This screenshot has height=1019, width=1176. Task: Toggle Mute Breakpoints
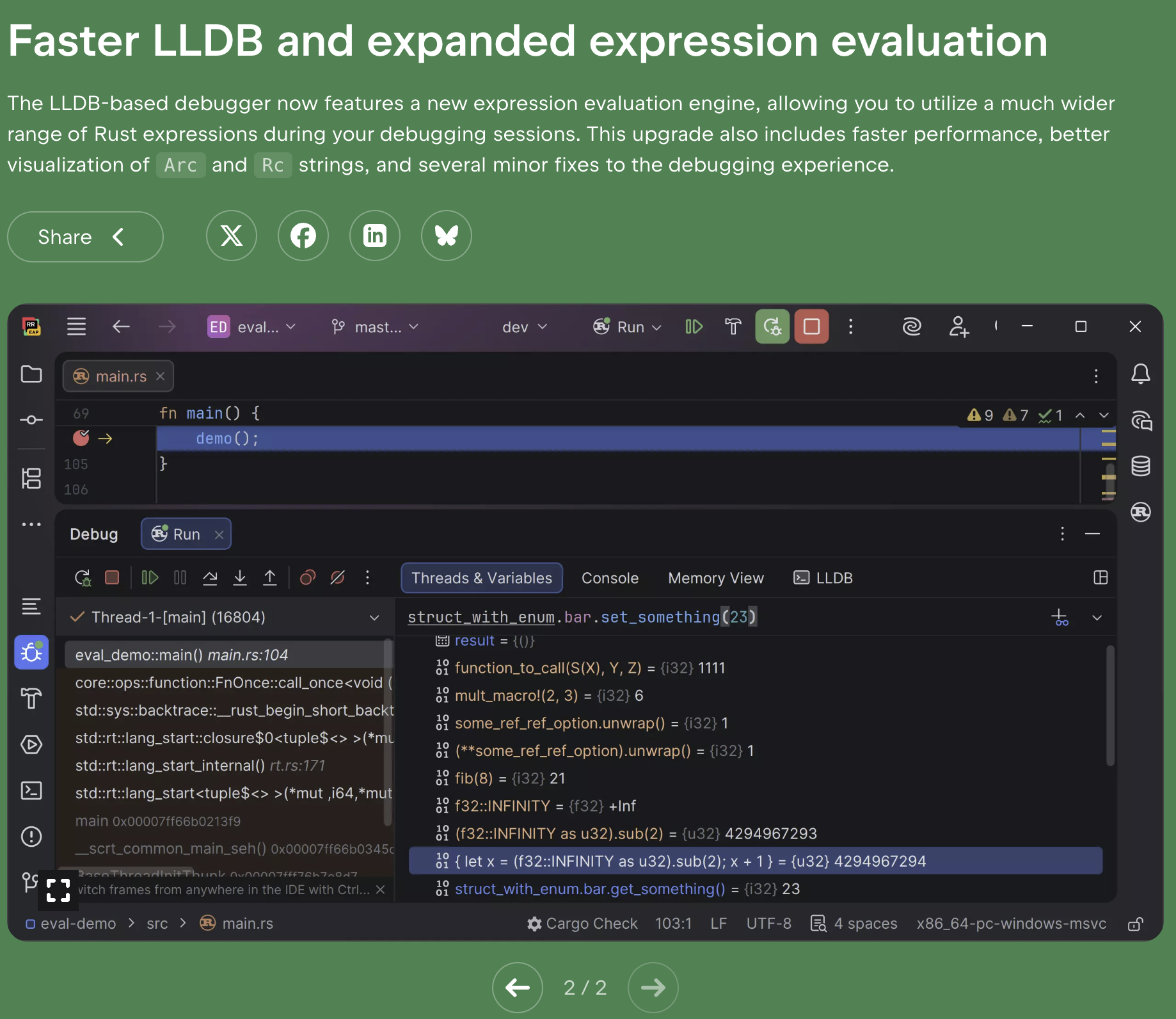pyautogui.click(x=337, y=578)
